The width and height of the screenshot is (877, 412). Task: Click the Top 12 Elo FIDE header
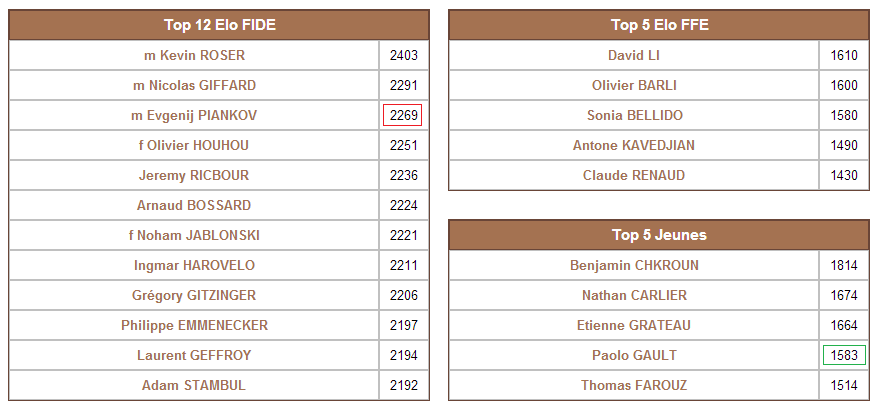[219, 26]
